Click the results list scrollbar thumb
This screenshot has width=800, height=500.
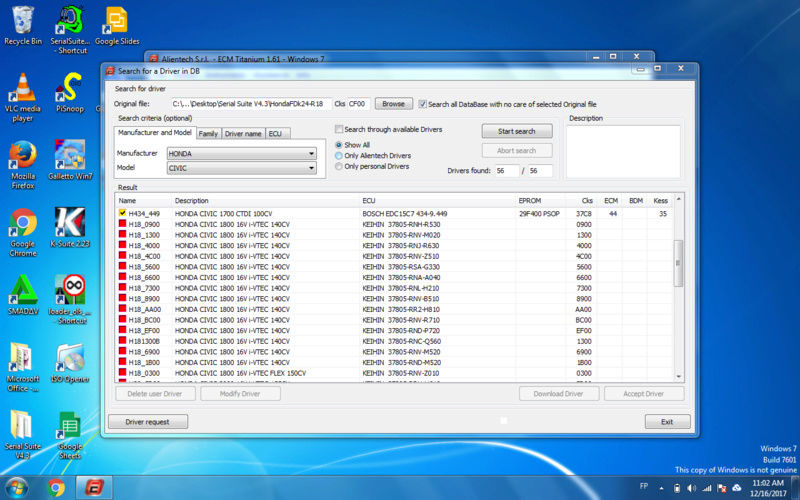(678, 263)
